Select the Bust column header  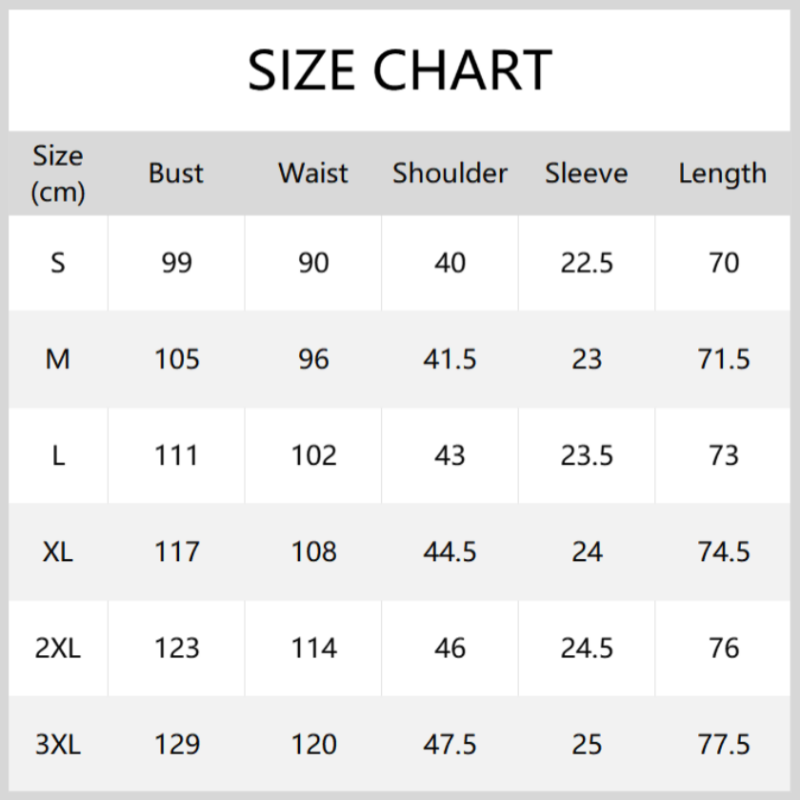(x=176, y=173)
